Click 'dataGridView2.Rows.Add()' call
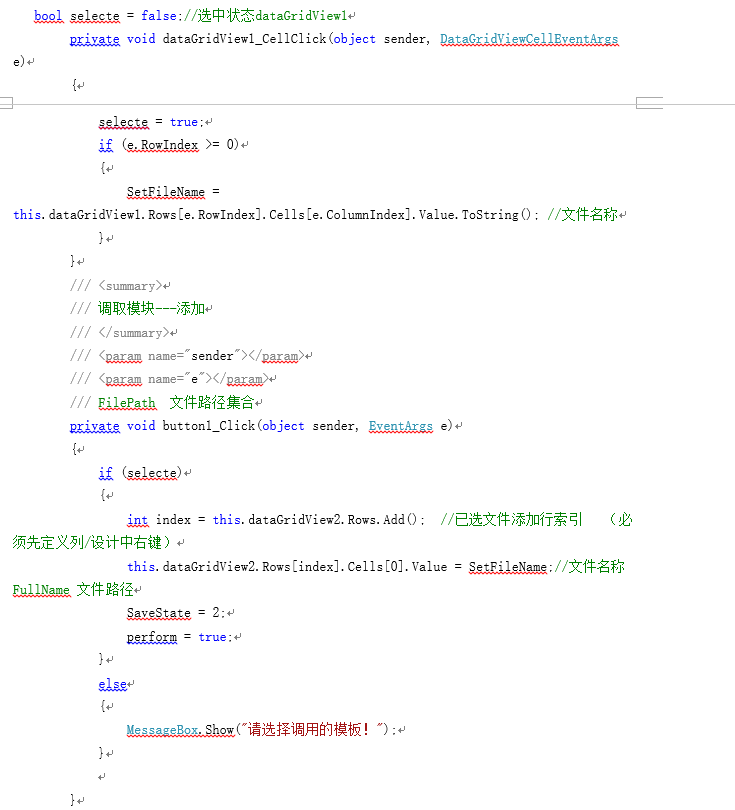Viewport: 735px width, 810px height. pyautogui.click(x=332, y=520)
